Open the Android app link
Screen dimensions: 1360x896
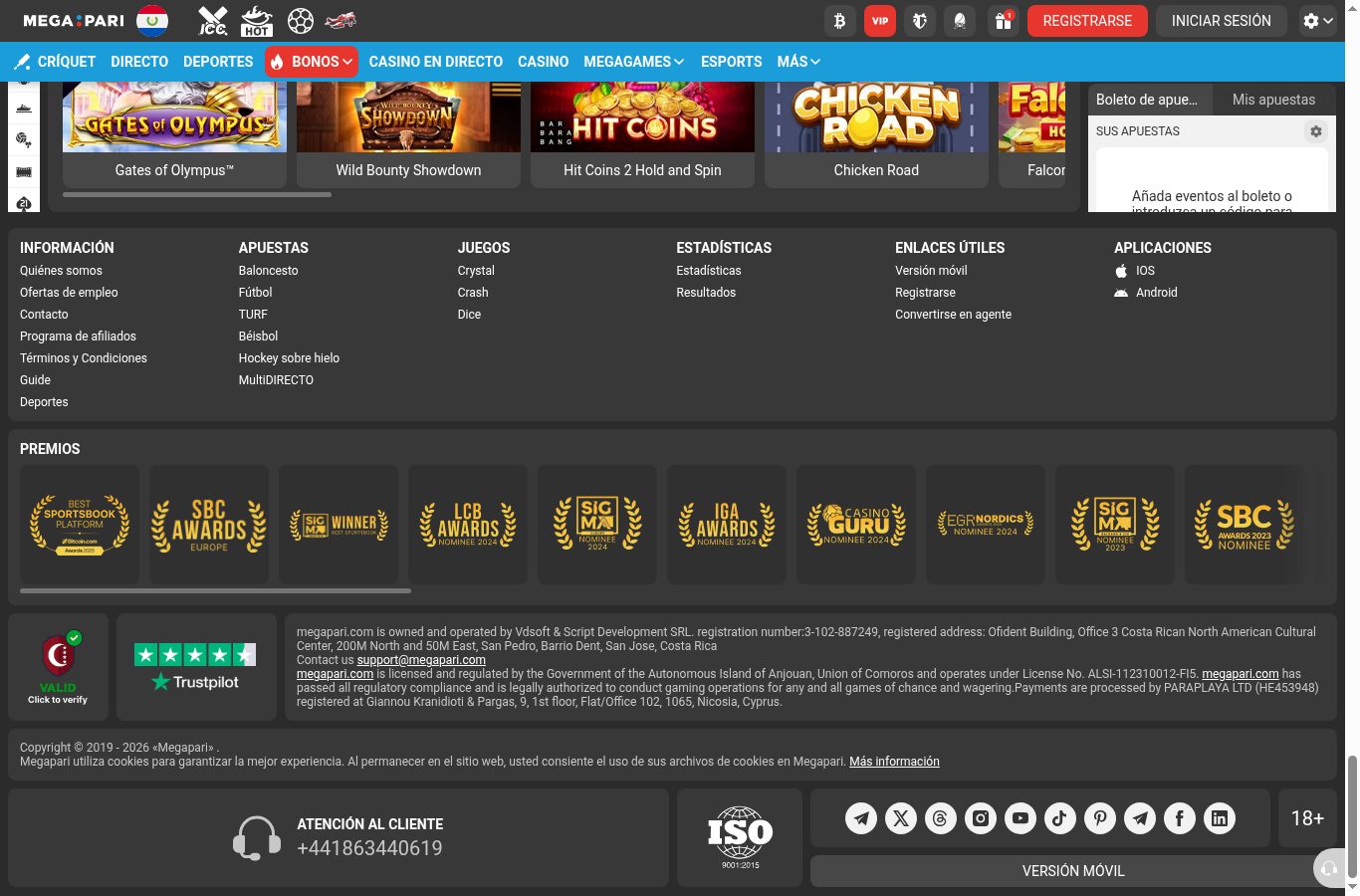coord(1146,293)
